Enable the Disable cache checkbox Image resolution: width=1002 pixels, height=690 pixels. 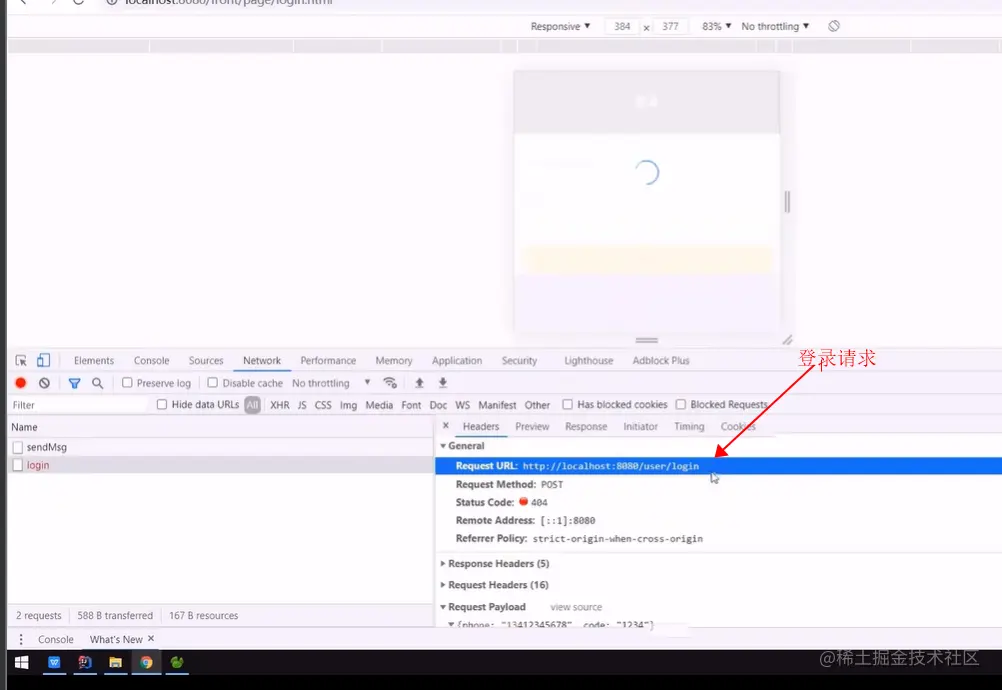pos(213,383)
